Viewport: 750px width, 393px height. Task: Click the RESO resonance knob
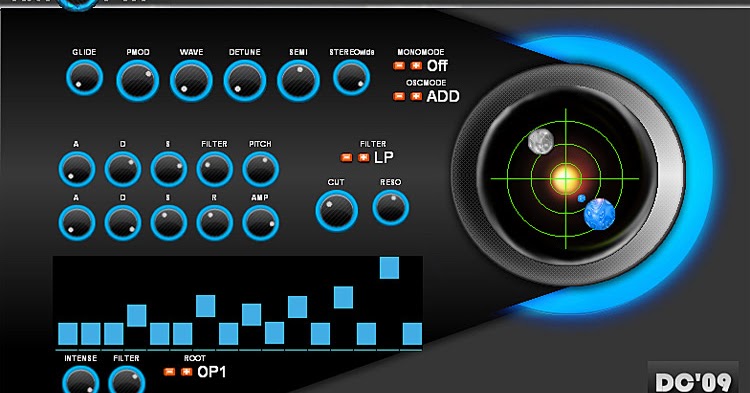391,208
